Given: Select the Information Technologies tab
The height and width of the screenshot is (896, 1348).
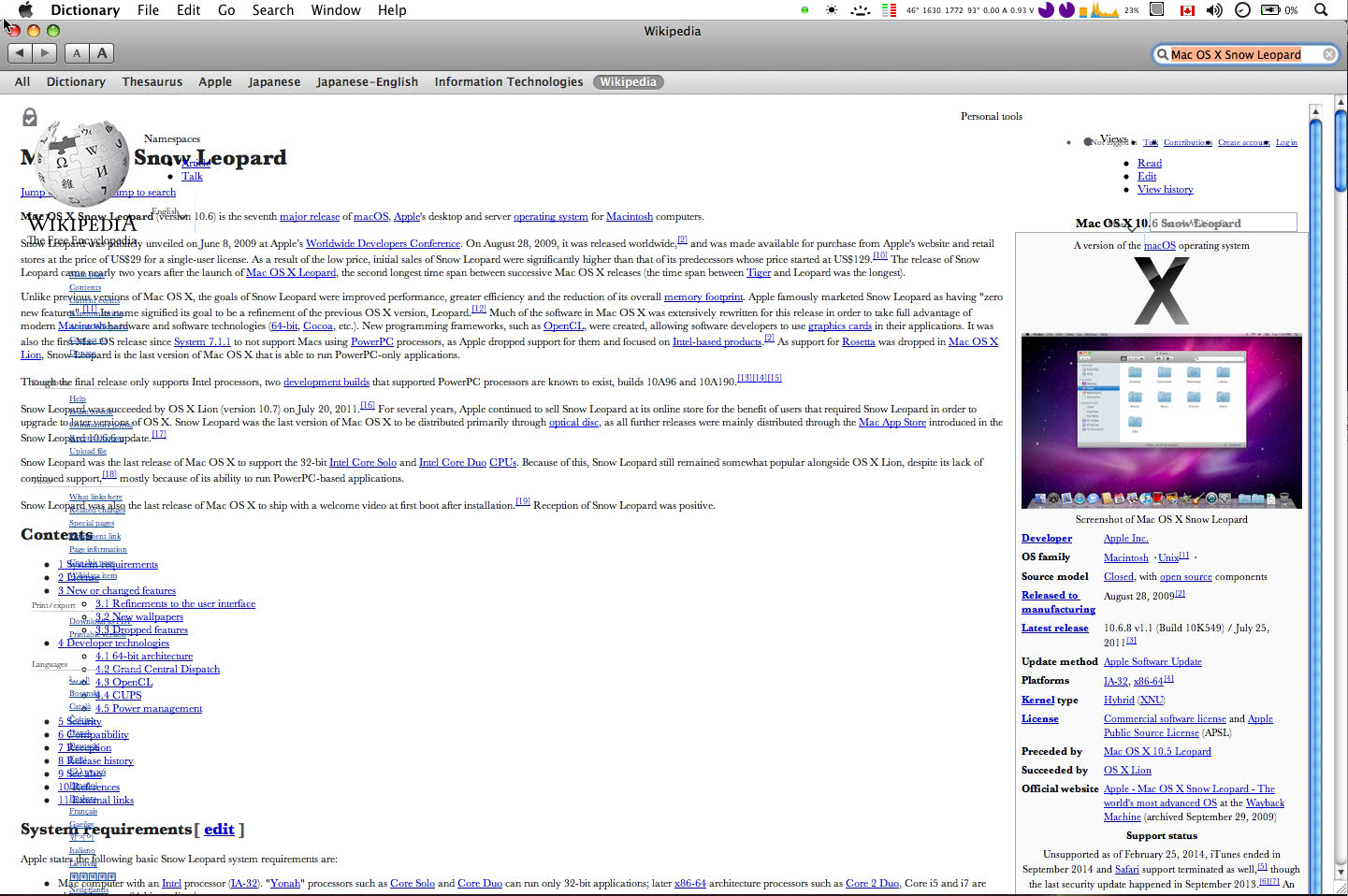Looking at the screenshot, I should [x=509, y=82].
